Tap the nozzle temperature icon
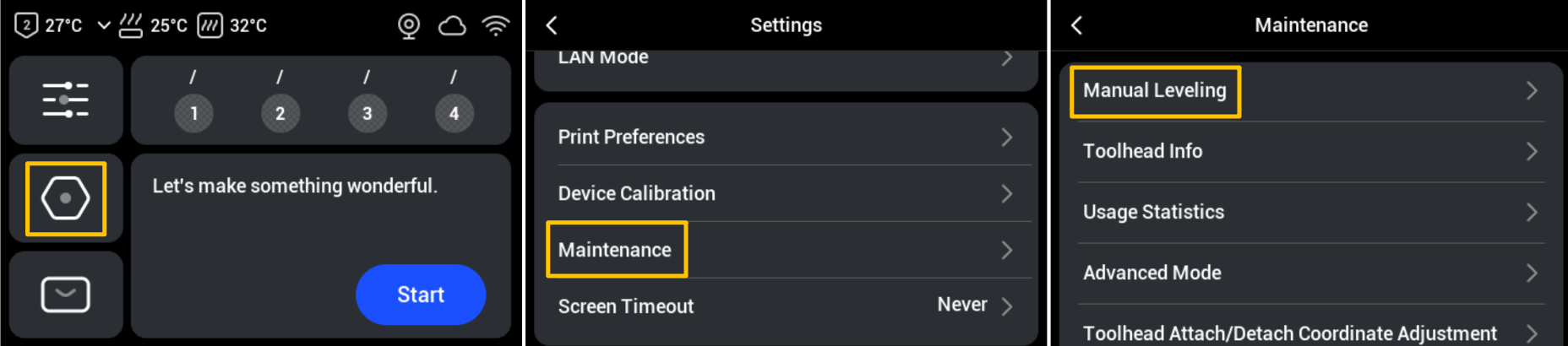 click(26, 25)
